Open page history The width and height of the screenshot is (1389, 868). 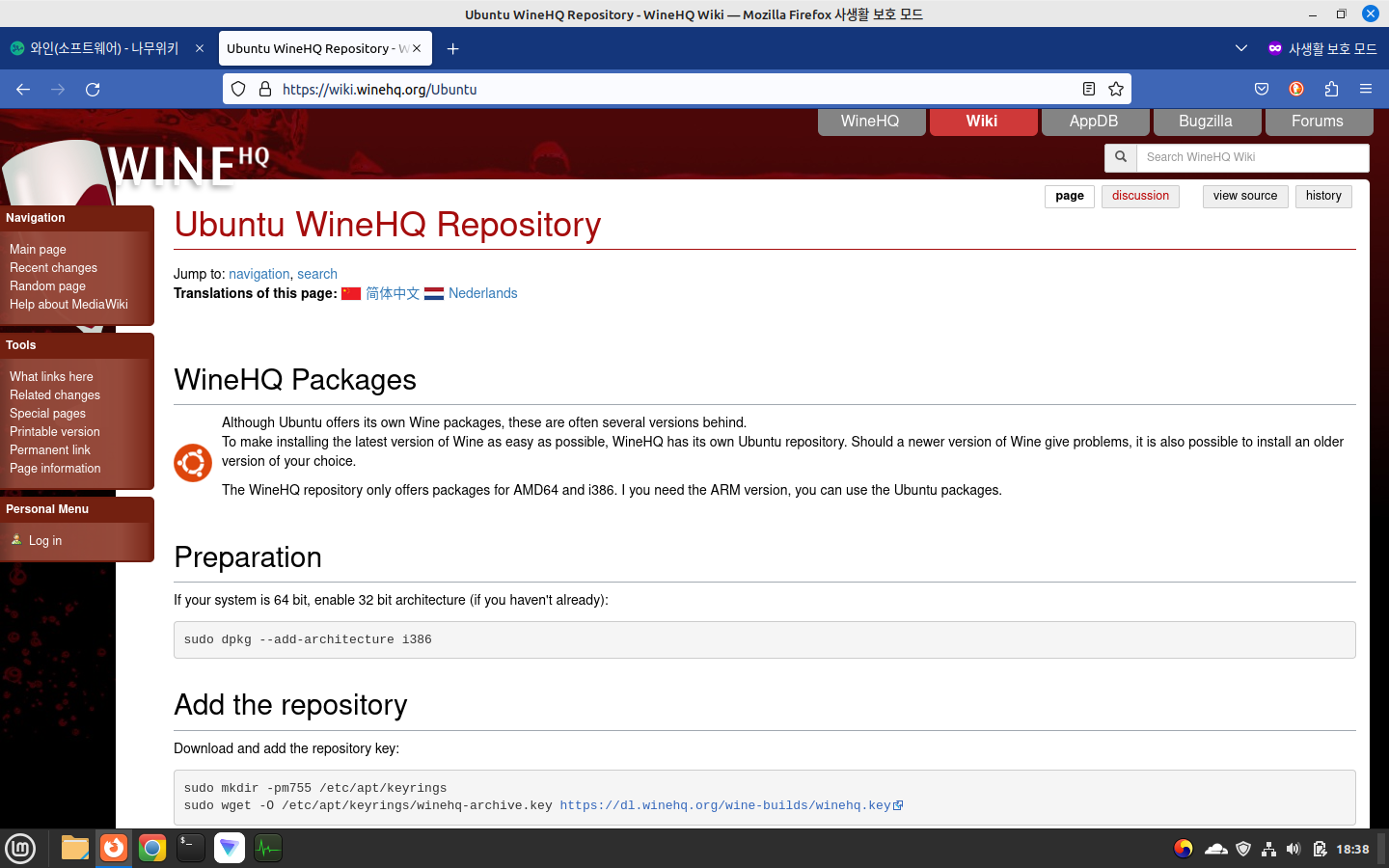pos(1323,196)
